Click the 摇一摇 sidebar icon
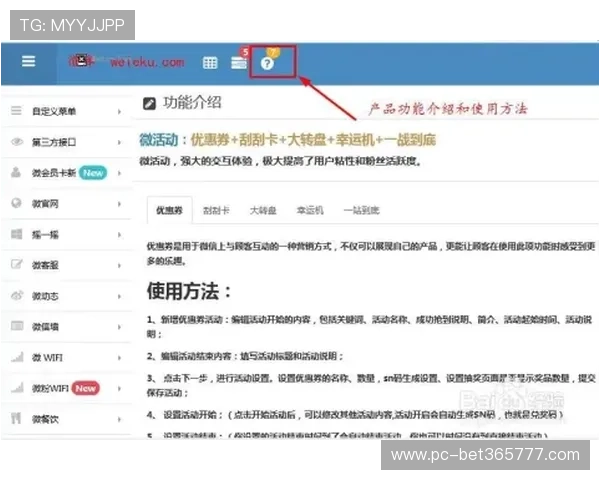 coord(16,233)
